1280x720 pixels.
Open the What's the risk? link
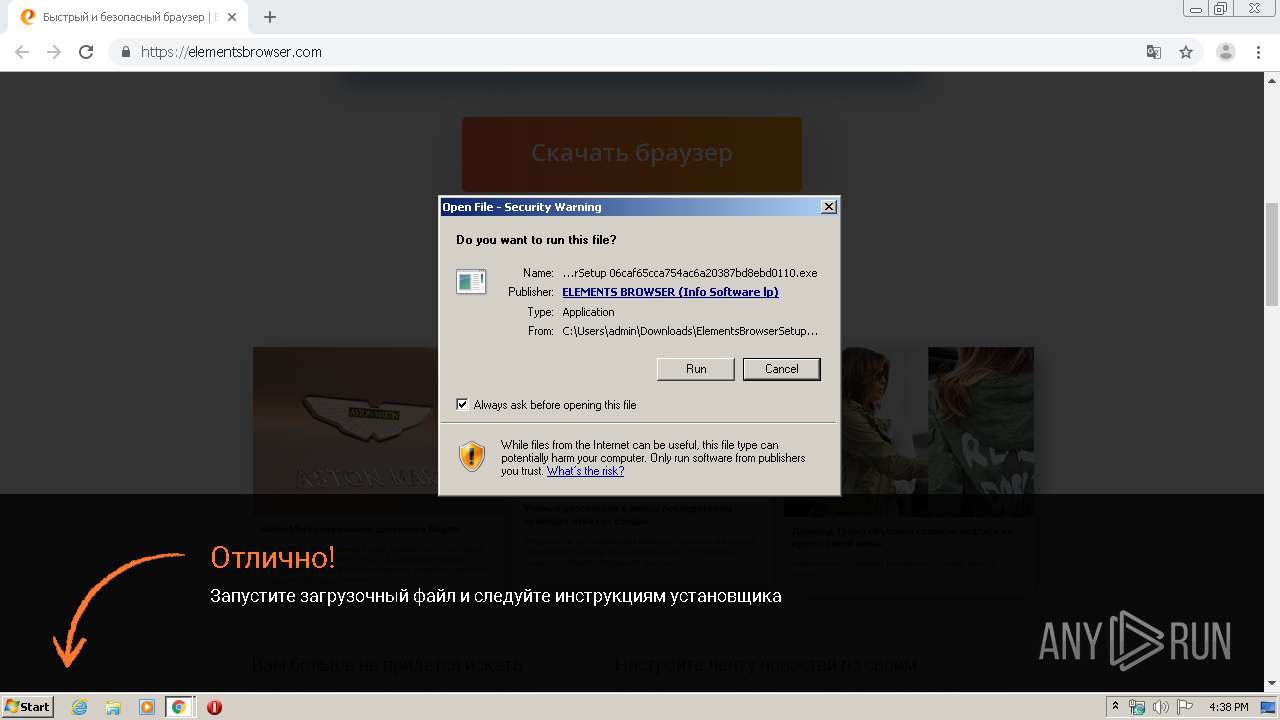(x=585, y=471)
